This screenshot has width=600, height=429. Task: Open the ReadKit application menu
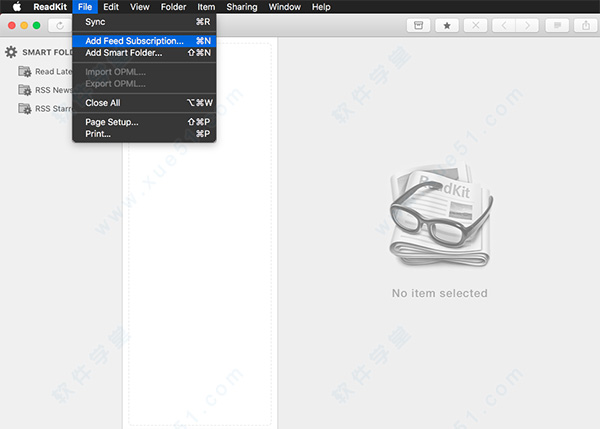pyautogui.click(x=50, y=7)
